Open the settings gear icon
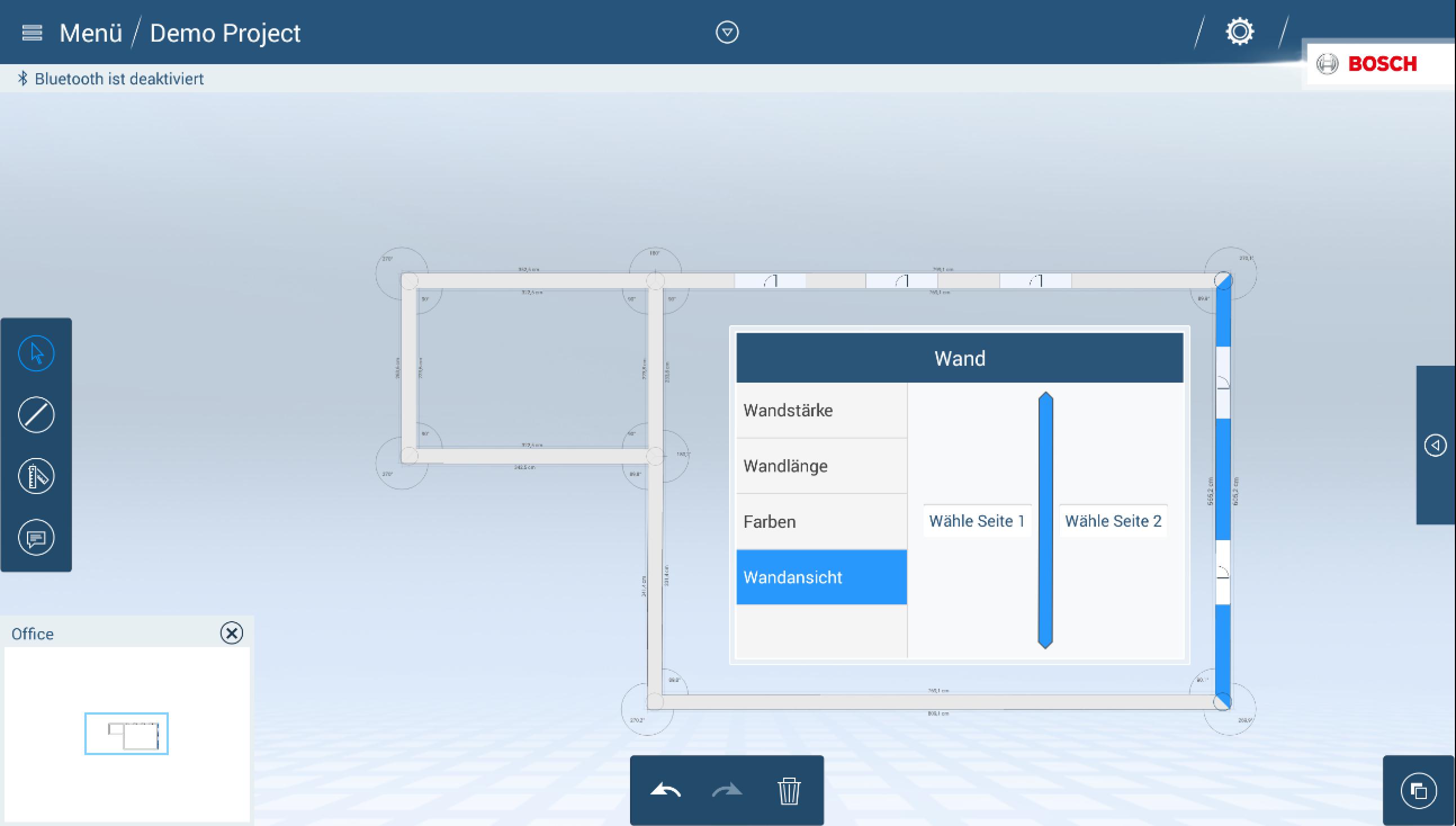The image size is (1456, 826). 1240,32
